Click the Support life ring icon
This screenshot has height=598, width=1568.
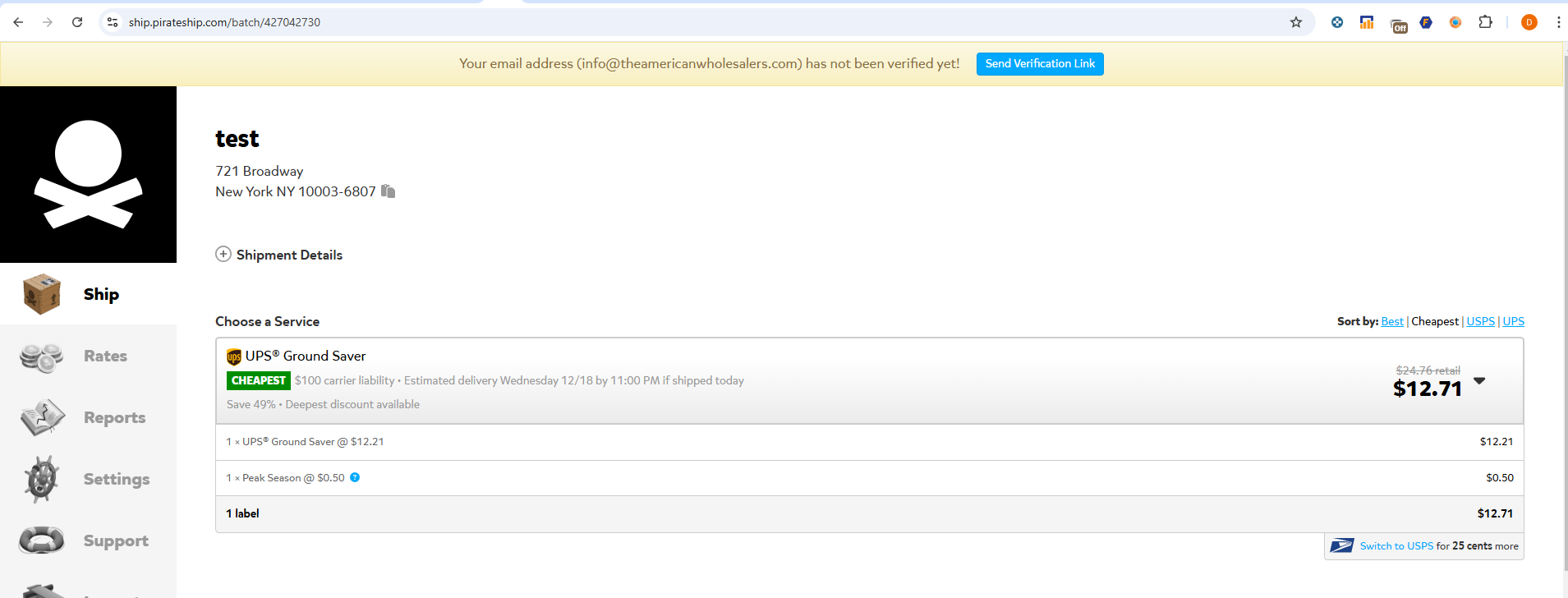41,540
